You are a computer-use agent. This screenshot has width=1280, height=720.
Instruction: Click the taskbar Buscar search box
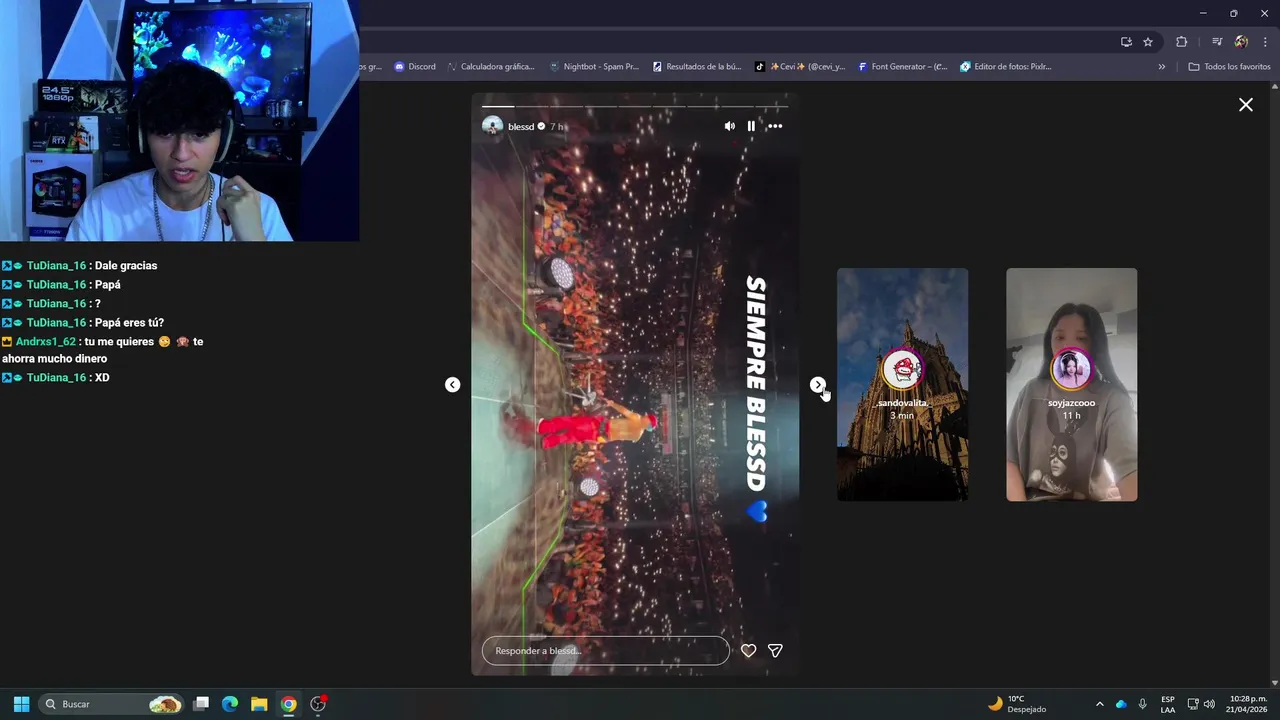click(x=113, y=704)
